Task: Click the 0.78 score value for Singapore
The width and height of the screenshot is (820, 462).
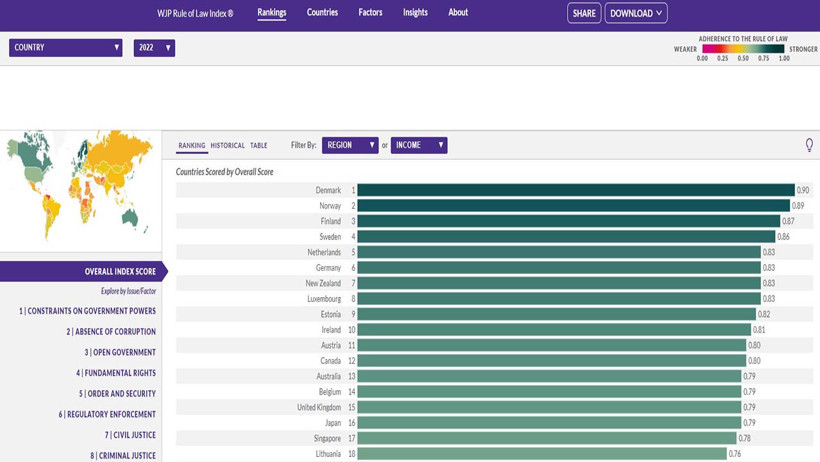Action: (x=744, y=438)
